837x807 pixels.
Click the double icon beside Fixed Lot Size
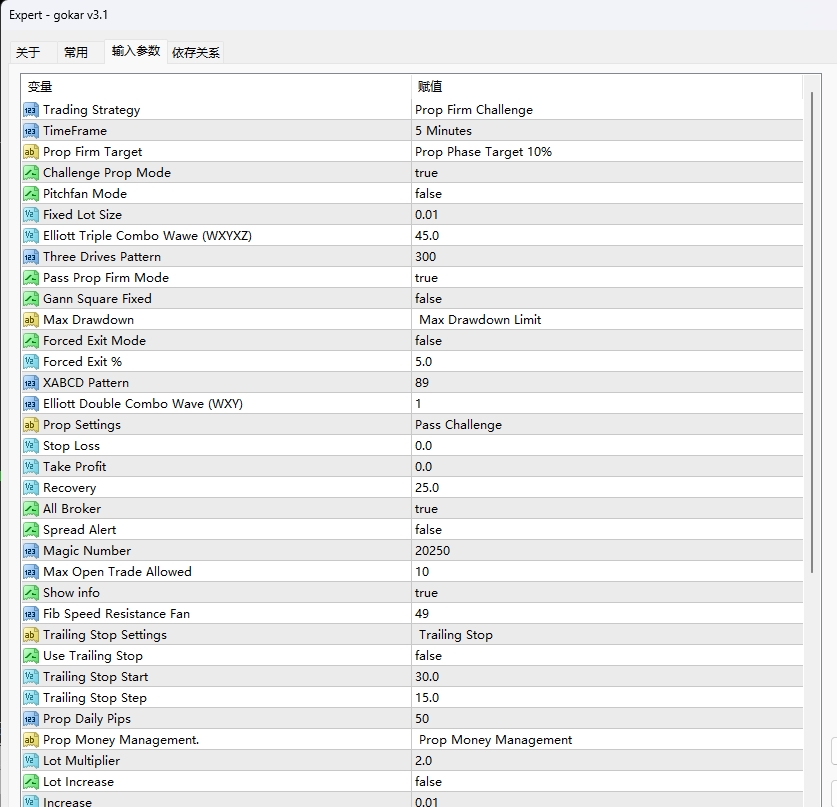click(x=30, y=215)
